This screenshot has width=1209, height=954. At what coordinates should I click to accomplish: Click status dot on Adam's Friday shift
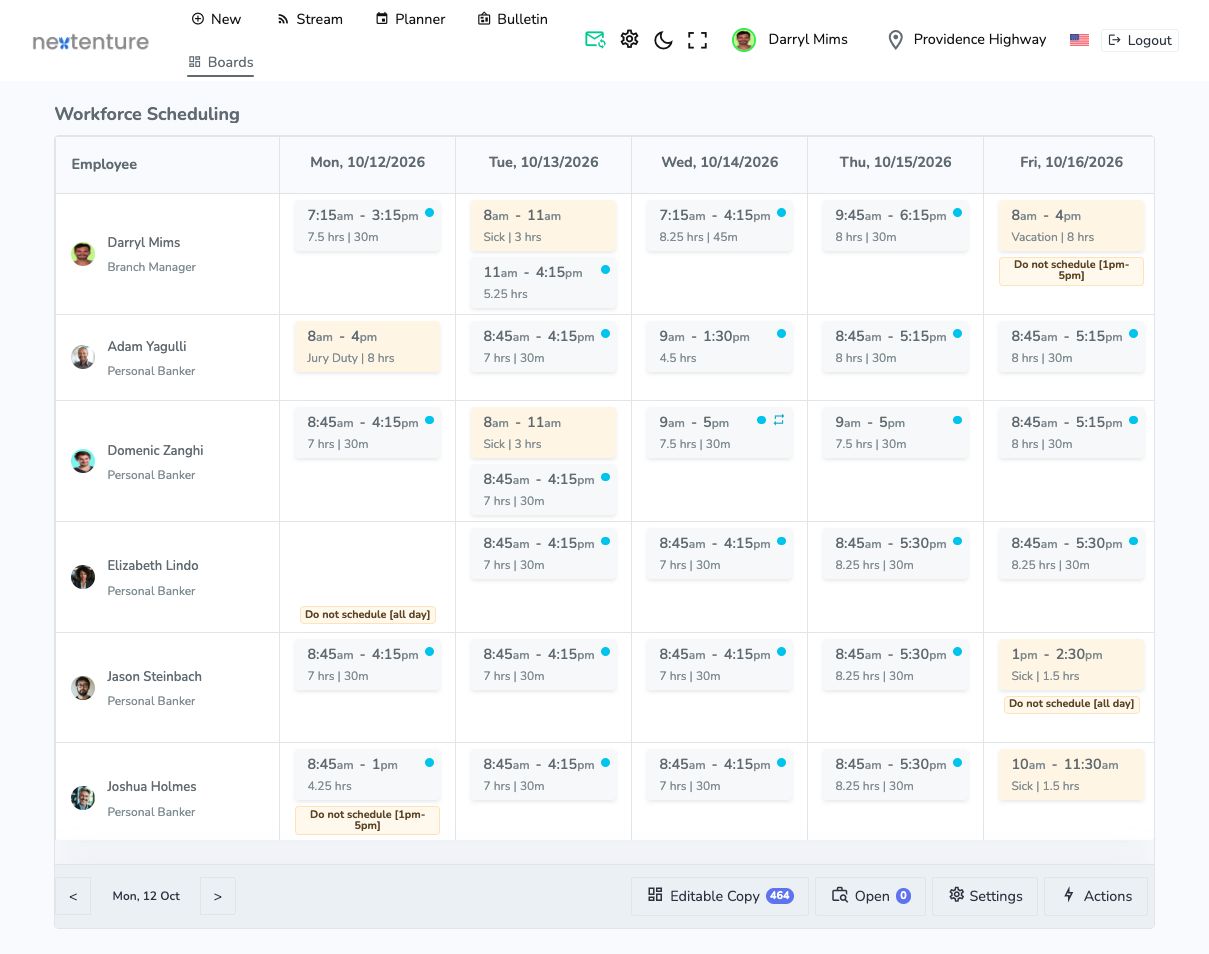coord(1133,333)
